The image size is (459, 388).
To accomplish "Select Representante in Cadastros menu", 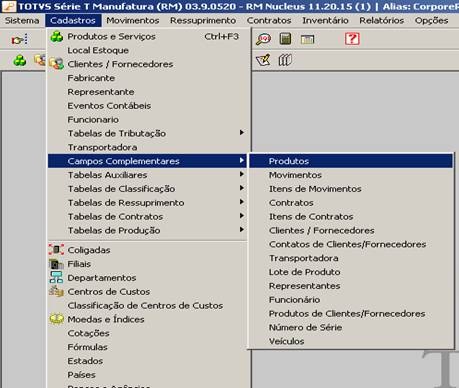I will click(x=147, y=92).
